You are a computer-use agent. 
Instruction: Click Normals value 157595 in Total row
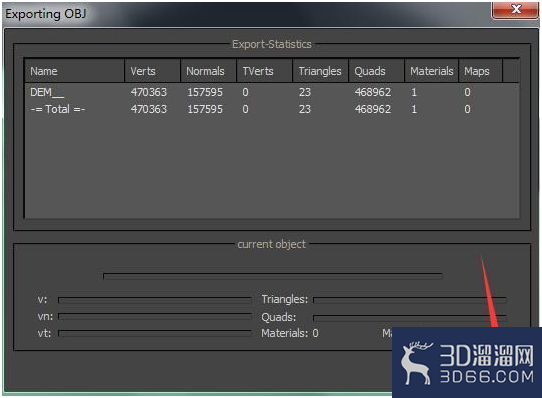click(x=205, y=109)
